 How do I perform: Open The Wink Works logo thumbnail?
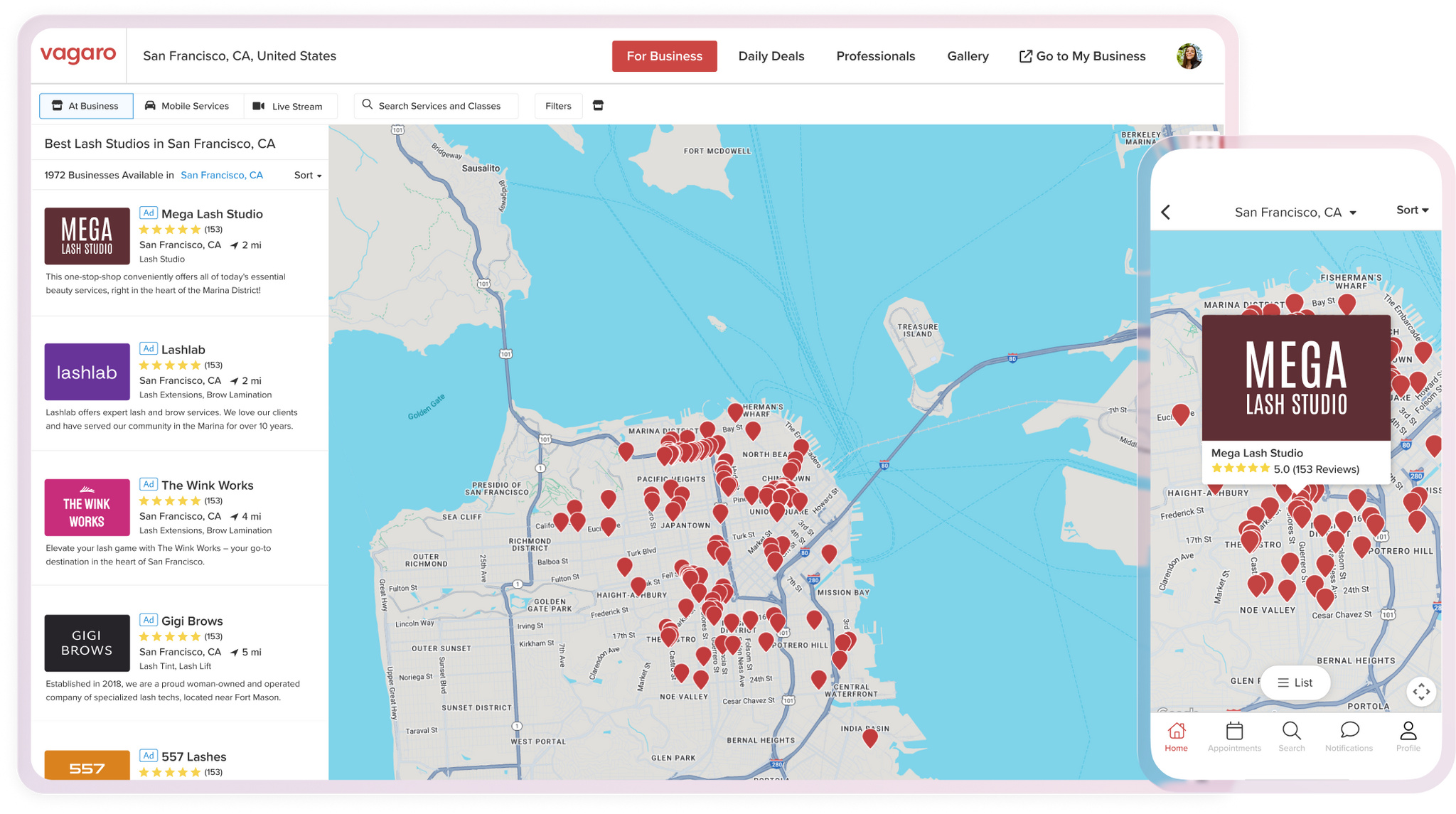(x=87, y=508)
